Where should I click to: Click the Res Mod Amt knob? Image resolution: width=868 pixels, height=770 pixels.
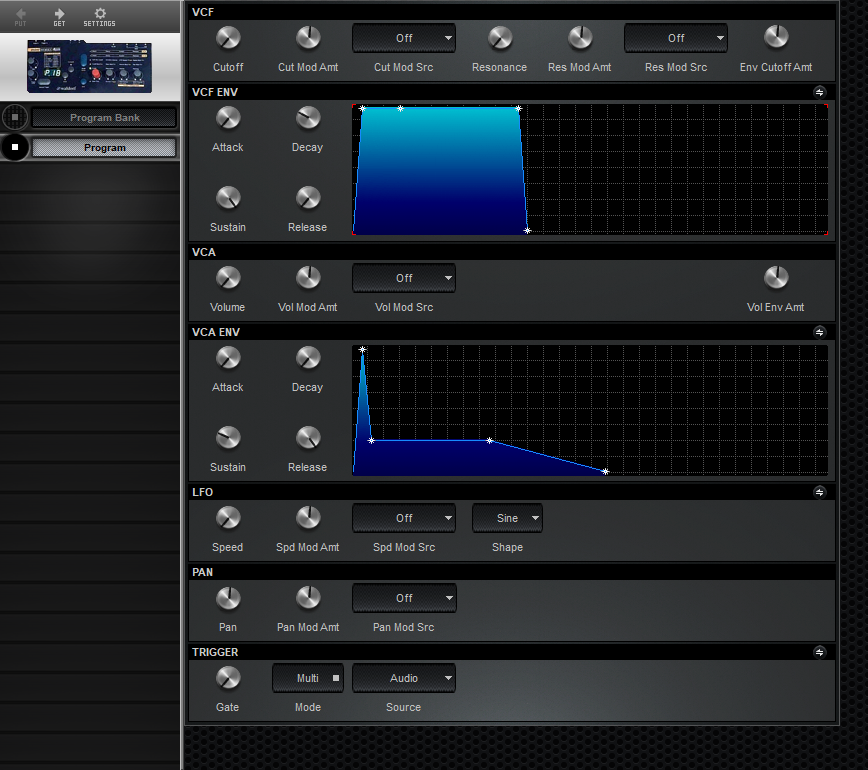(x=580, y=38)
